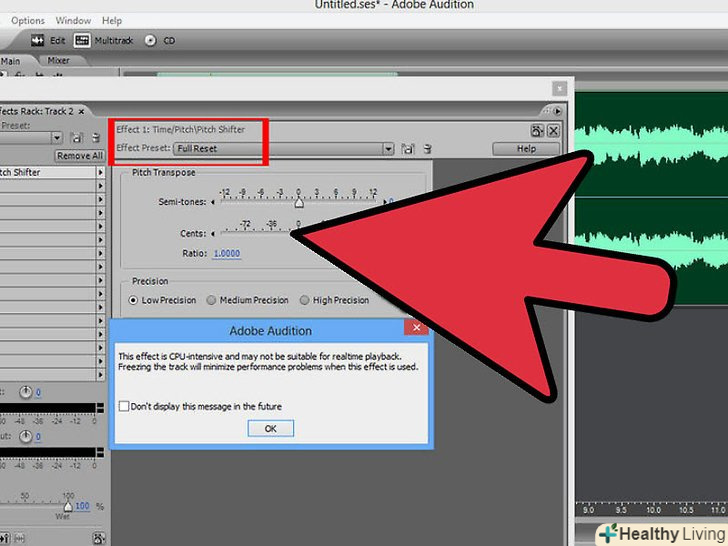The image size is (728, 546).
Task: Open the Effect Preset dropdown arrow
Action: point(388,149)
